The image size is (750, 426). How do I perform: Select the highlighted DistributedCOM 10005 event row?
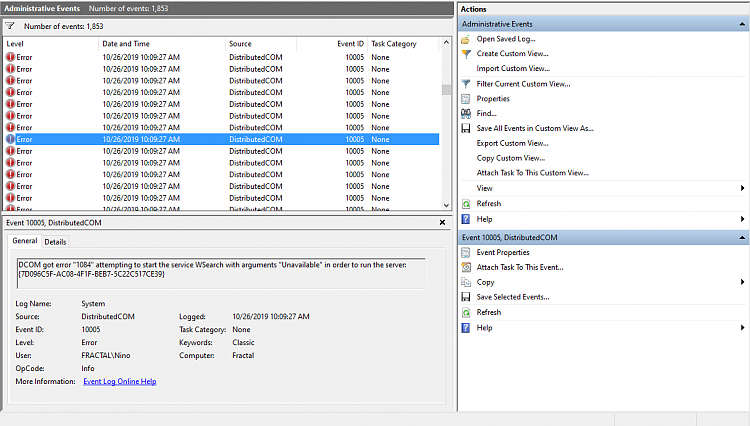click(221, 139)
